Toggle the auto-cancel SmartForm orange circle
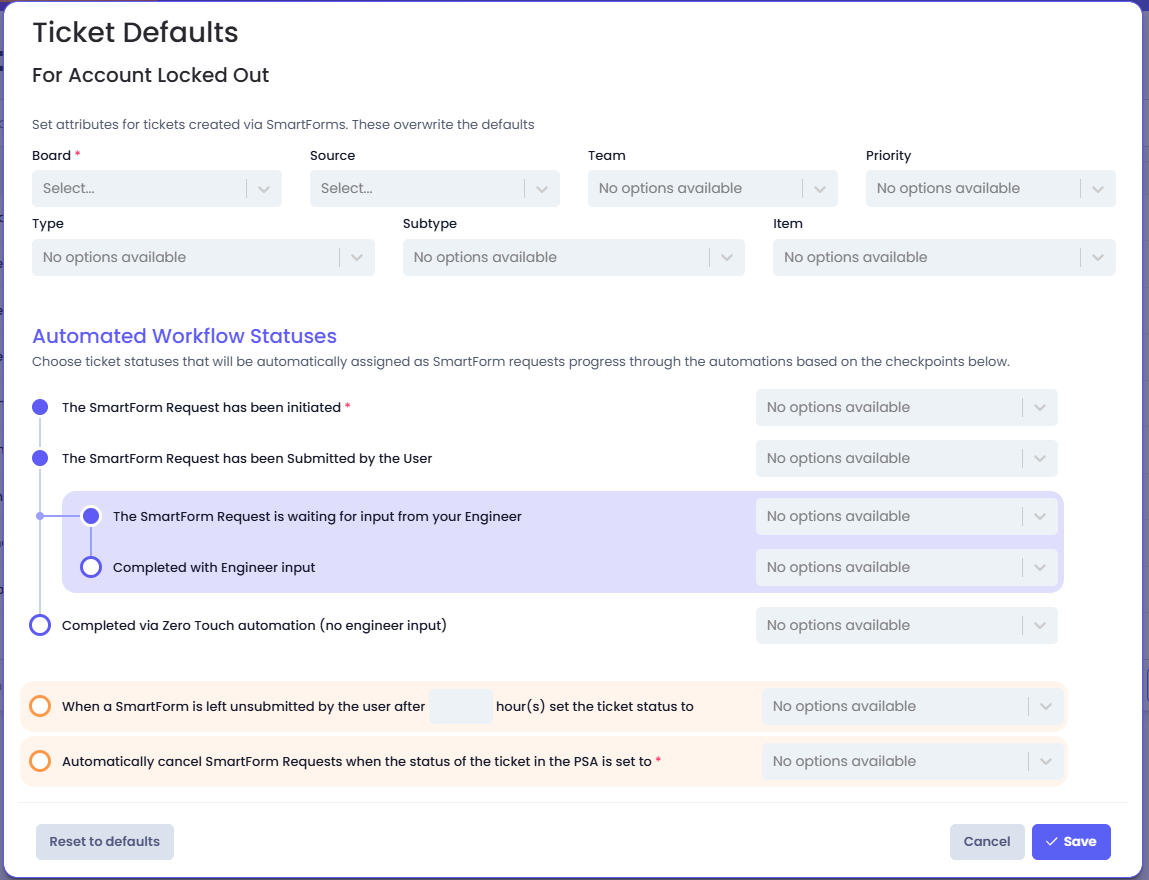Viewport: 1149px width, 880px height. point(40,761)
